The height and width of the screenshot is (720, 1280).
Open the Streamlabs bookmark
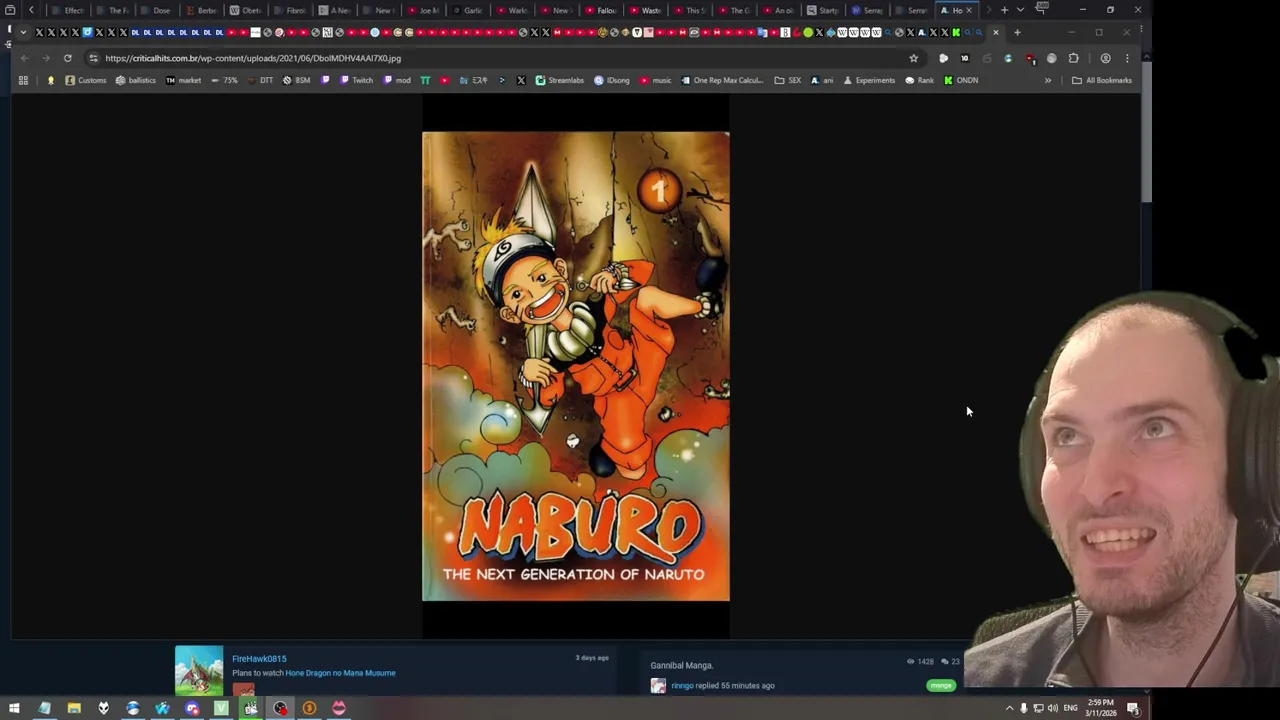pyautogui.click(x=559, y=80)
